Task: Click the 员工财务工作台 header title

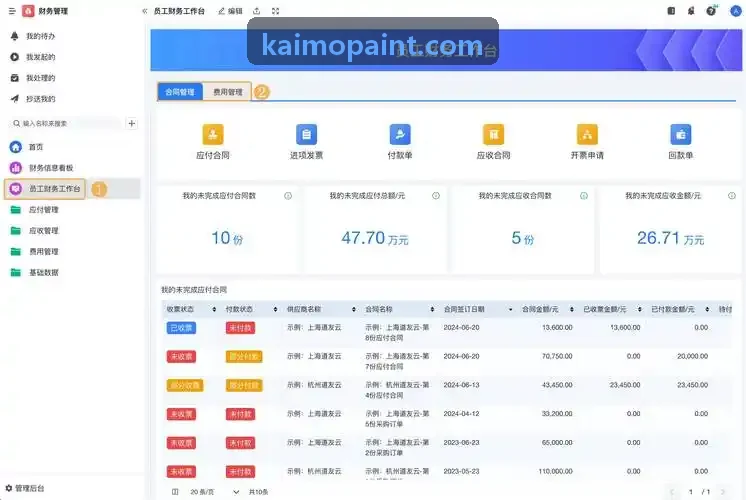Action: point(179,11)
